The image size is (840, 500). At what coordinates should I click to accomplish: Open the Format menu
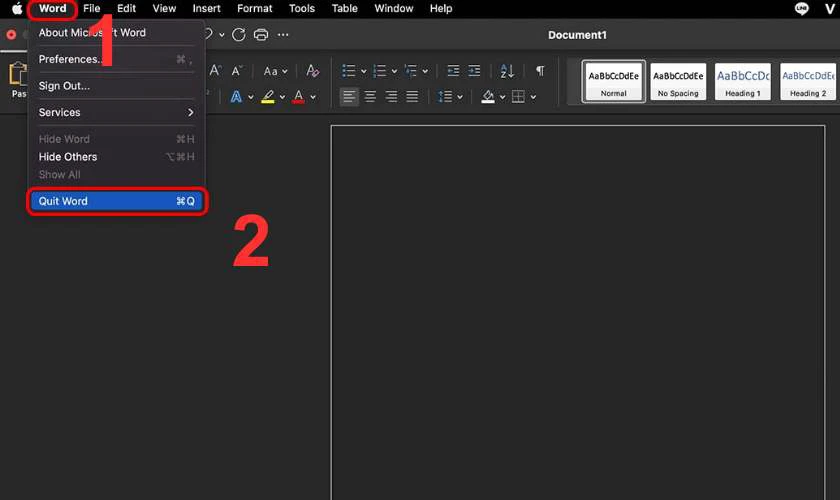click(x=254, y=9)
